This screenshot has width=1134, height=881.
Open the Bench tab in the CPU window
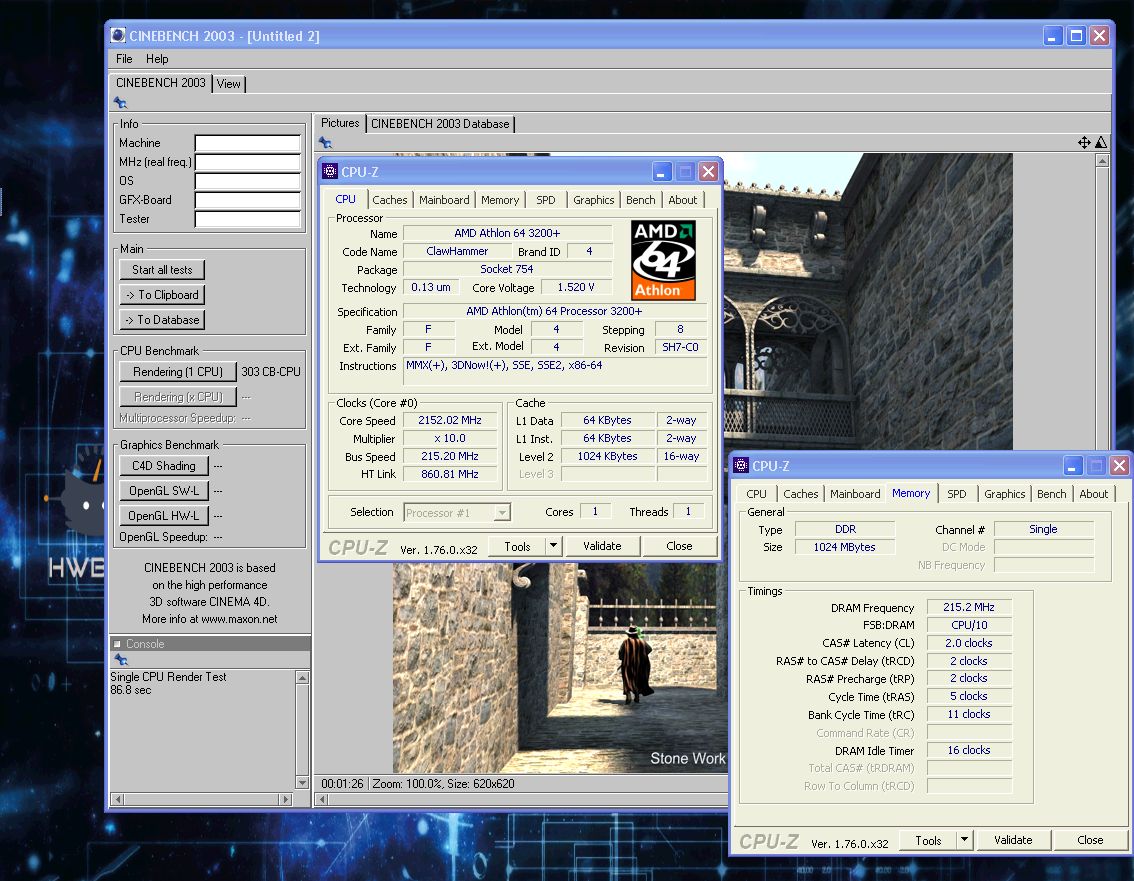click(x=641, y=200)
